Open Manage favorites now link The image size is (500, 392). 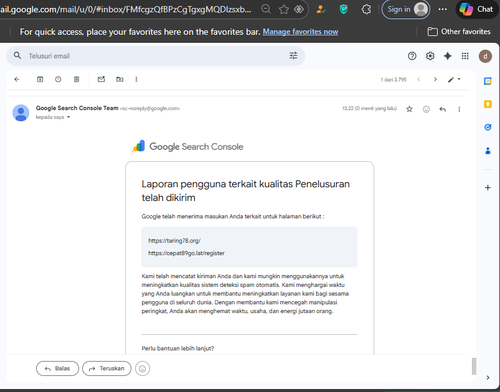(x=300, y=32)
